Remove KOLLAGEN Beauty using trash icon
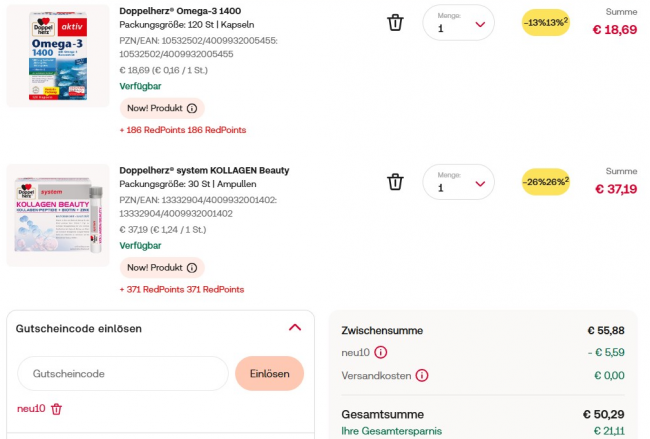Screen dimensions: 650x439 395,182
